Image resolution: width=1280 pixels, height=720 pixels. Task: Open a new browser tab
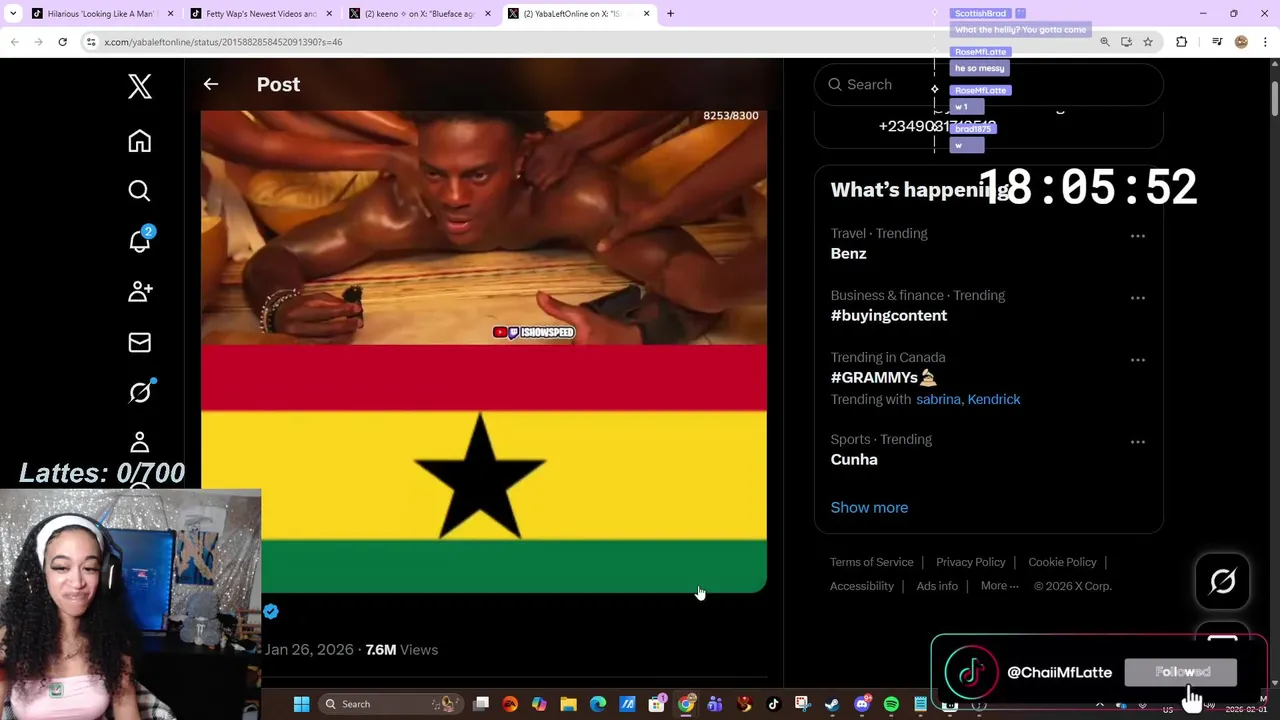670,14
